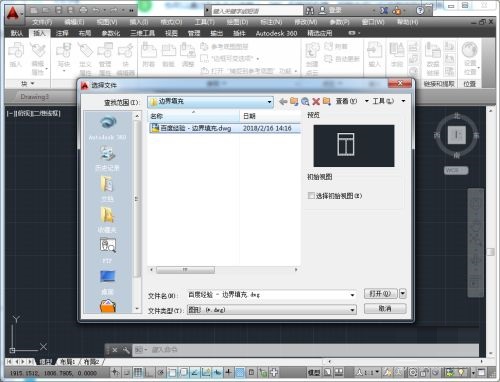Screen dimensions: 500x382
Task: Click the AutoCAD application menu logo
Action: (13, 13)
